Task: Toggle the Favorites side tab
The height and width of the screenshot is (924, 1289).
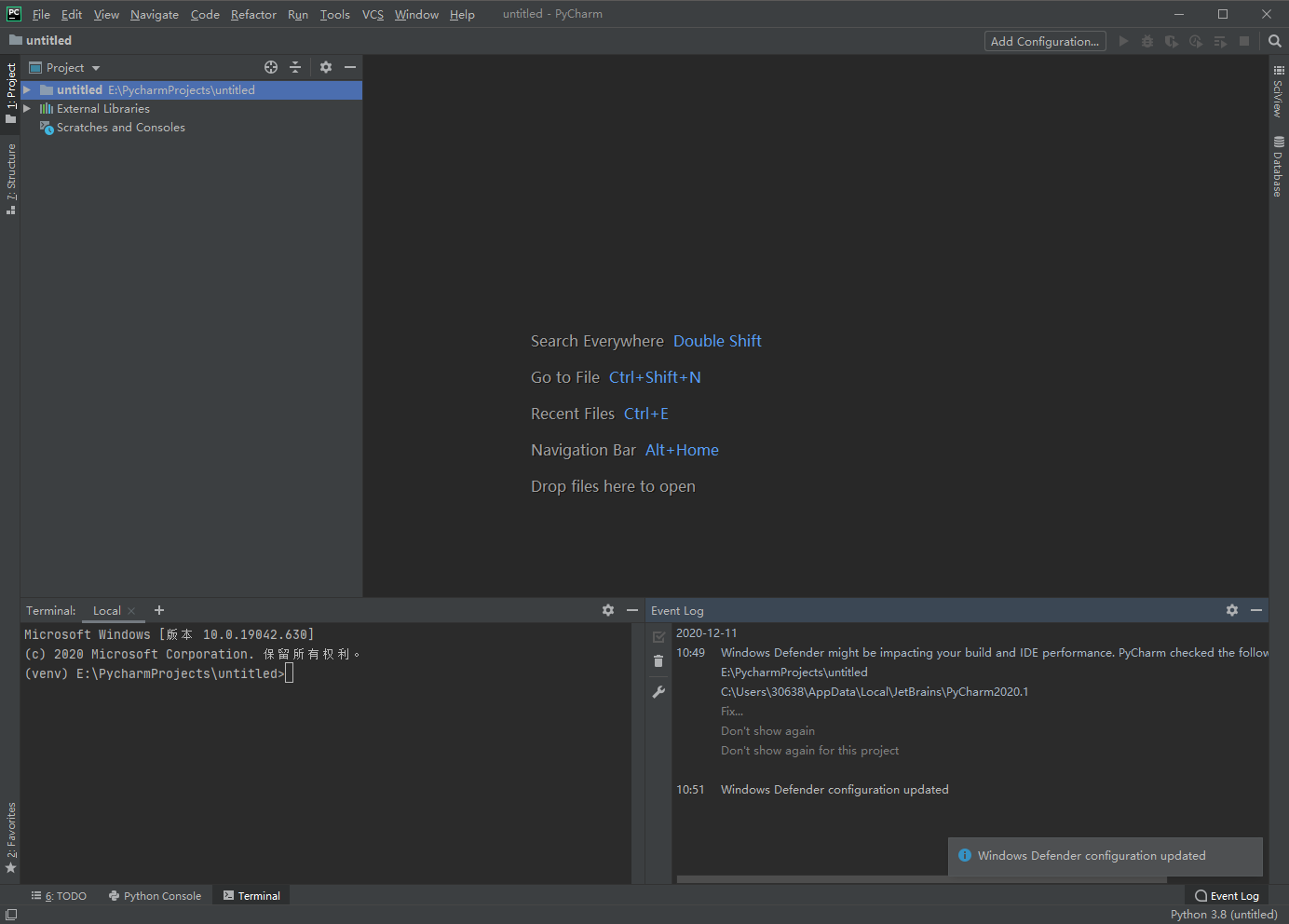Action: [10, 837]
